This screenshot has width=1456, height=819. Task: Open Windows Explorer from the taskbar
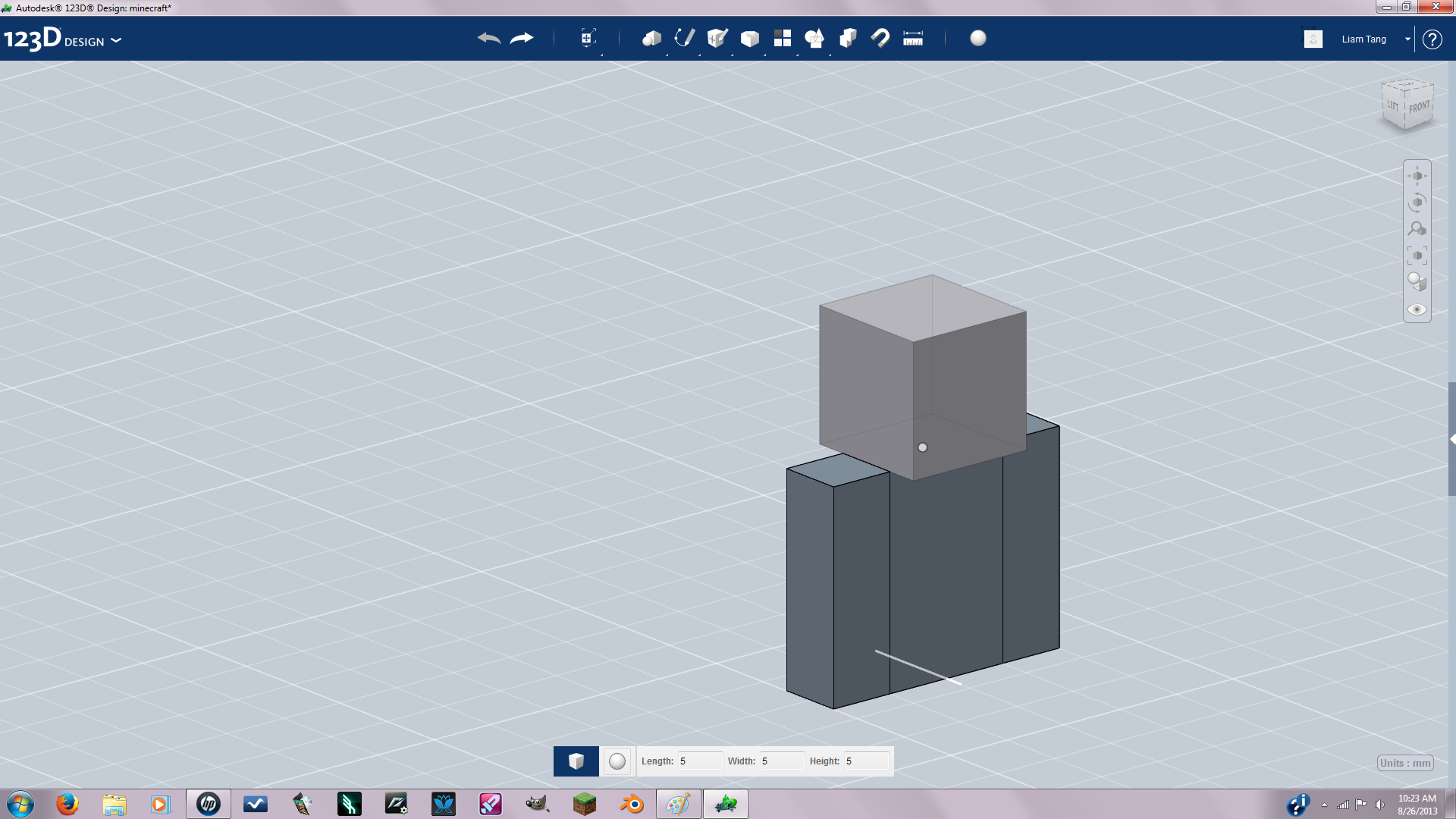115,804
